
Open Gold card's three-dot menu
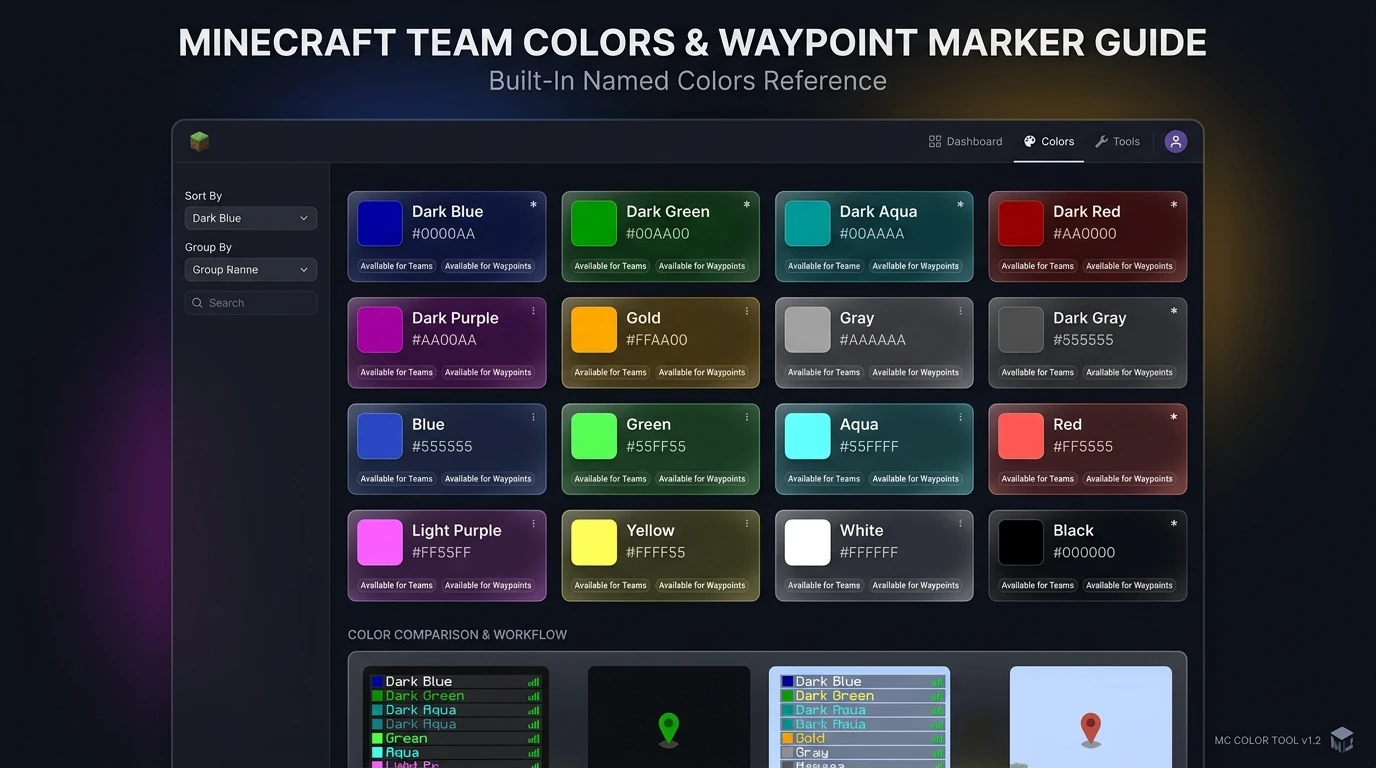[x=746, y=311]
